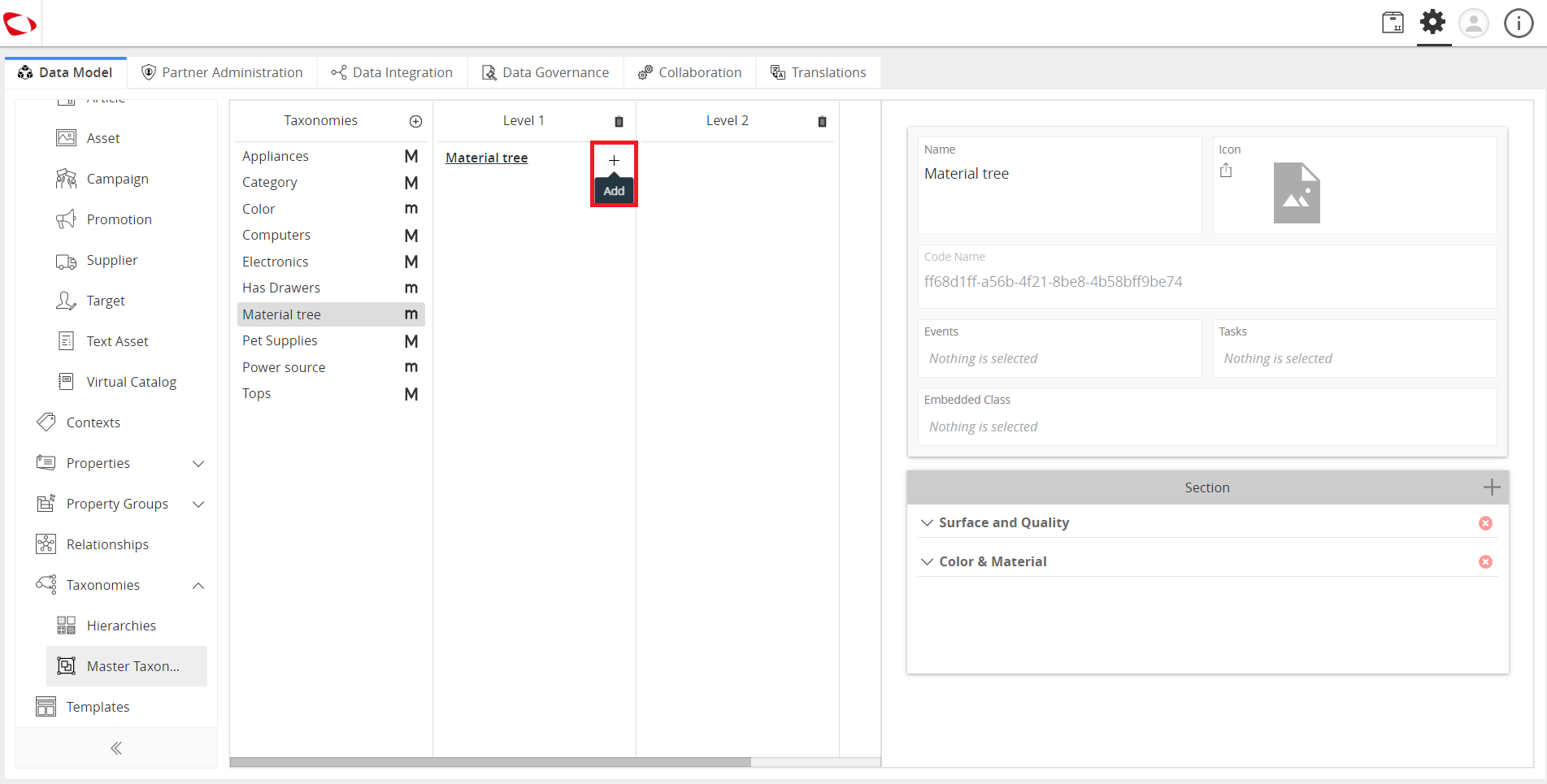The width and height of the screenshot is (1547, 784).
Task: Remove the Color & Material section
Action: coord(1485,562)
